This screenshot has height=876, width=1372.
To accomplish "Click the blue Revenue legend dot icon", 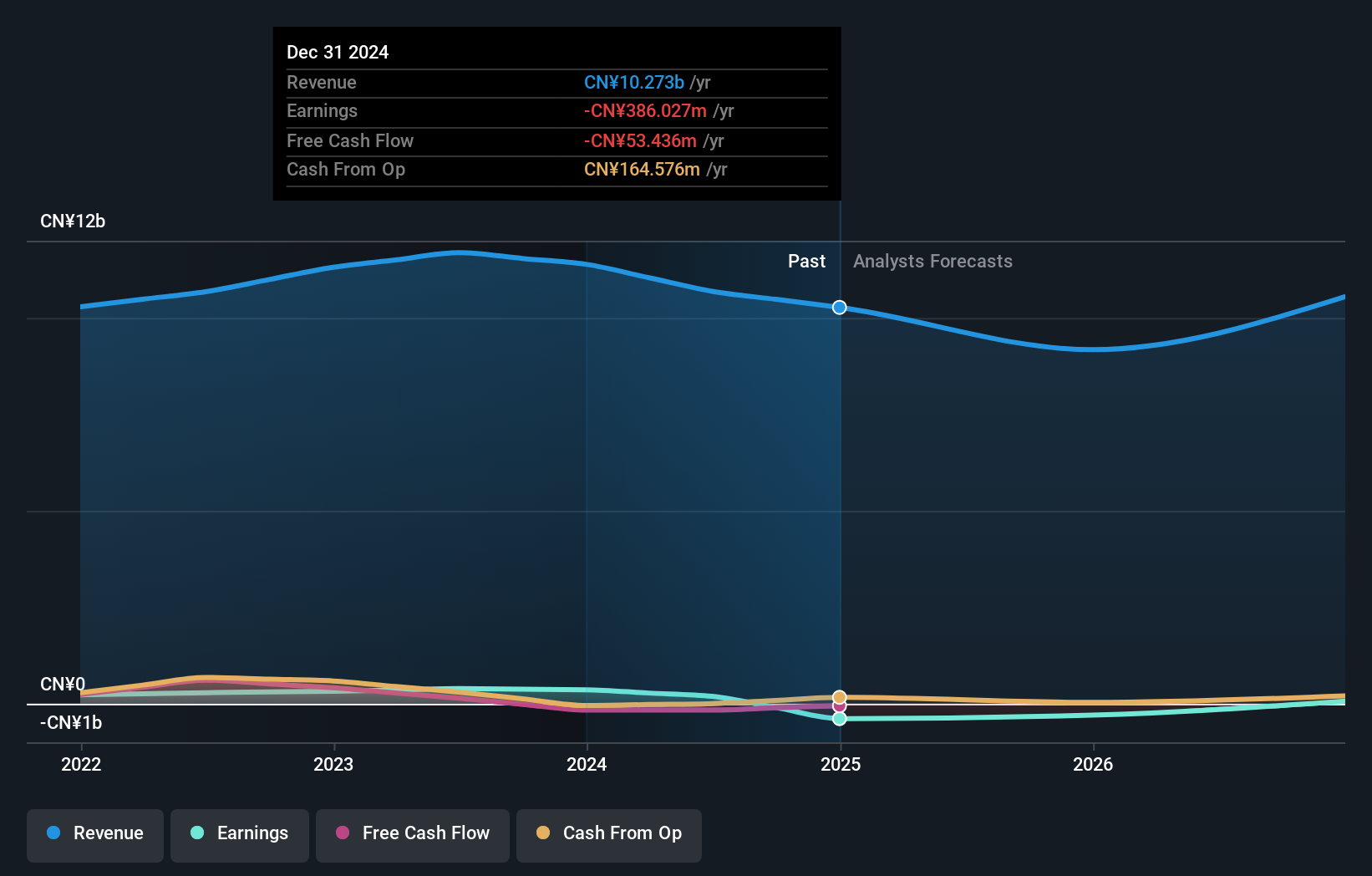I will [x=52, y=833].
